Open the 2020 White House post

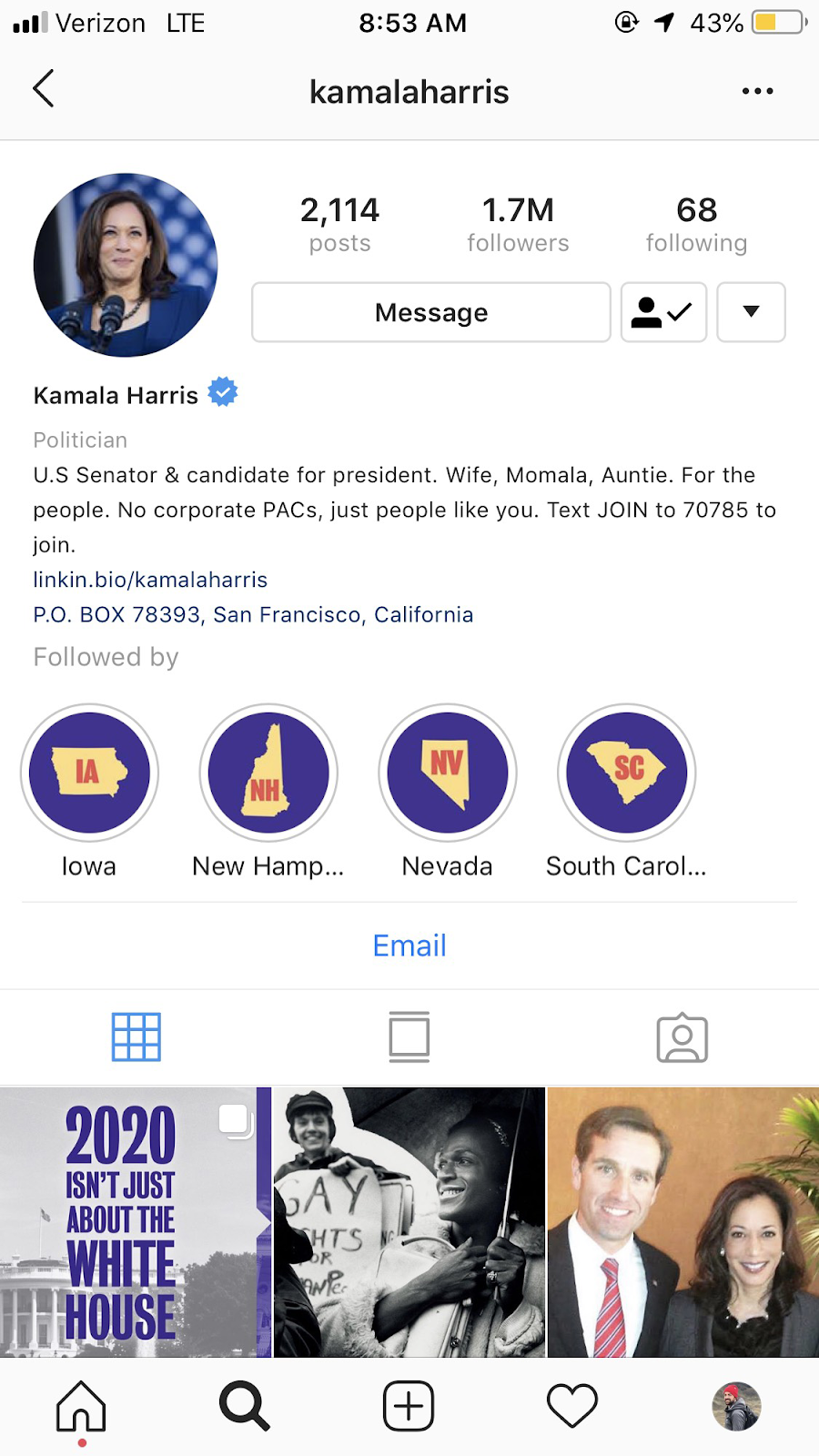pos(136,1222)
